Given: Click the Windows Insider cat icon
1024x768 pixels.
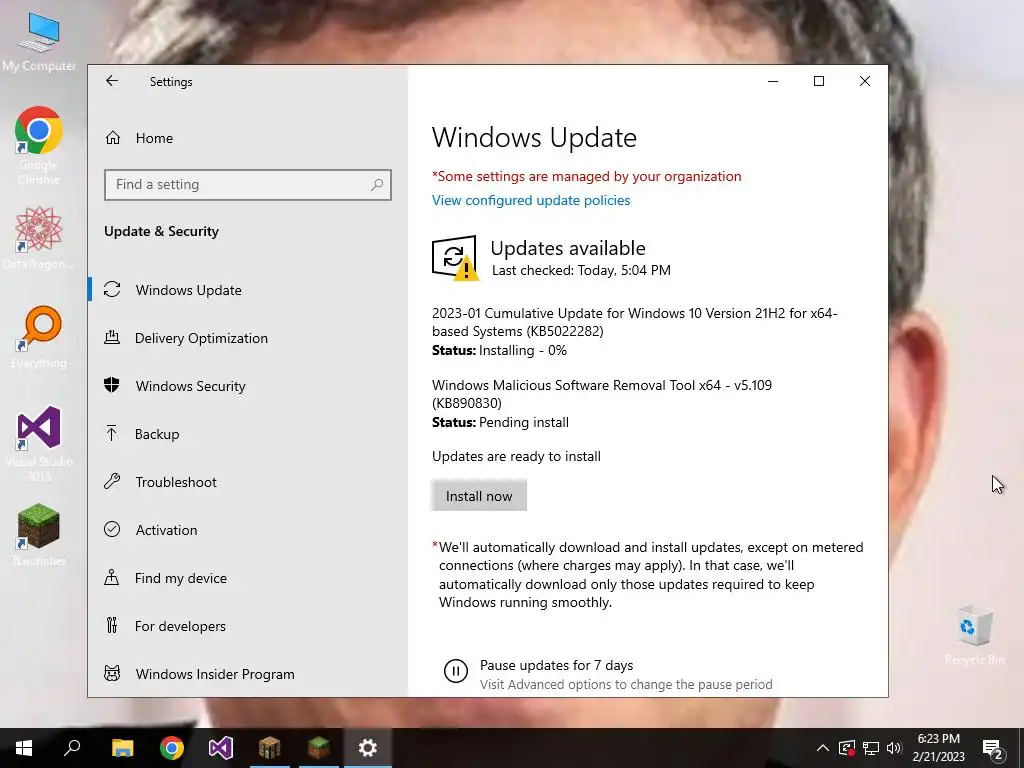Looking at the screenshot, I should click(x=112, y=673).
